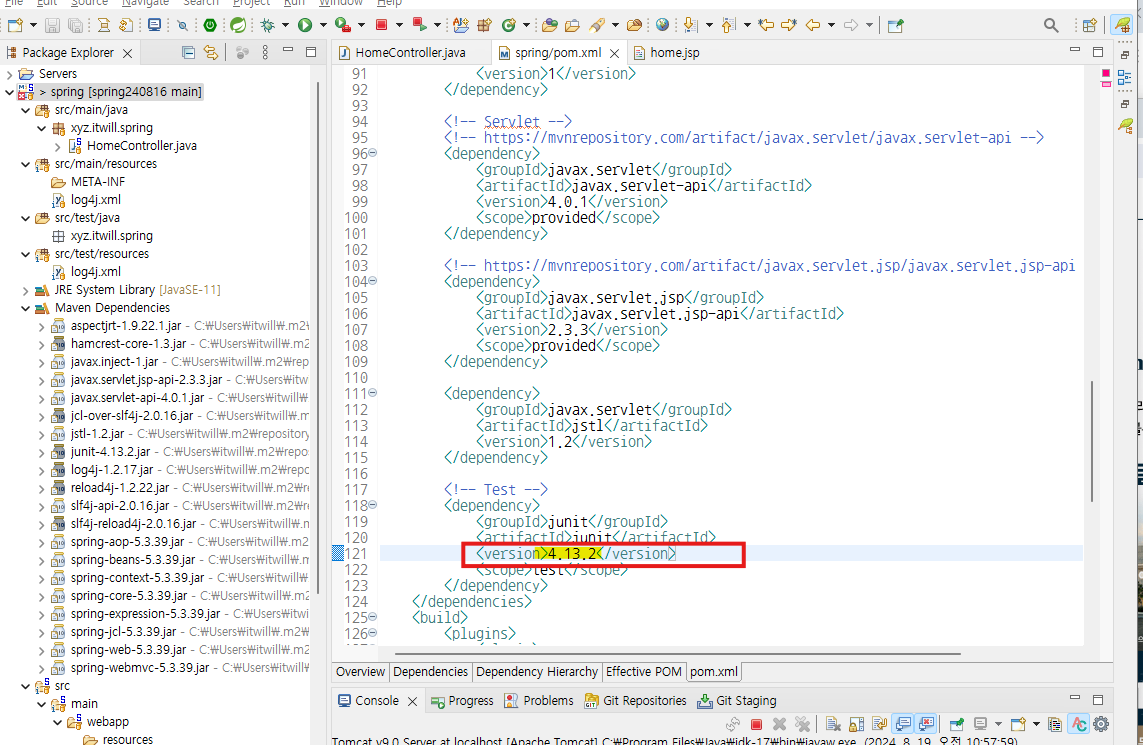Viewport: 1143px width, 745px height.
Task: Toggle Show Console on error output change
Action: pos(927,724)
